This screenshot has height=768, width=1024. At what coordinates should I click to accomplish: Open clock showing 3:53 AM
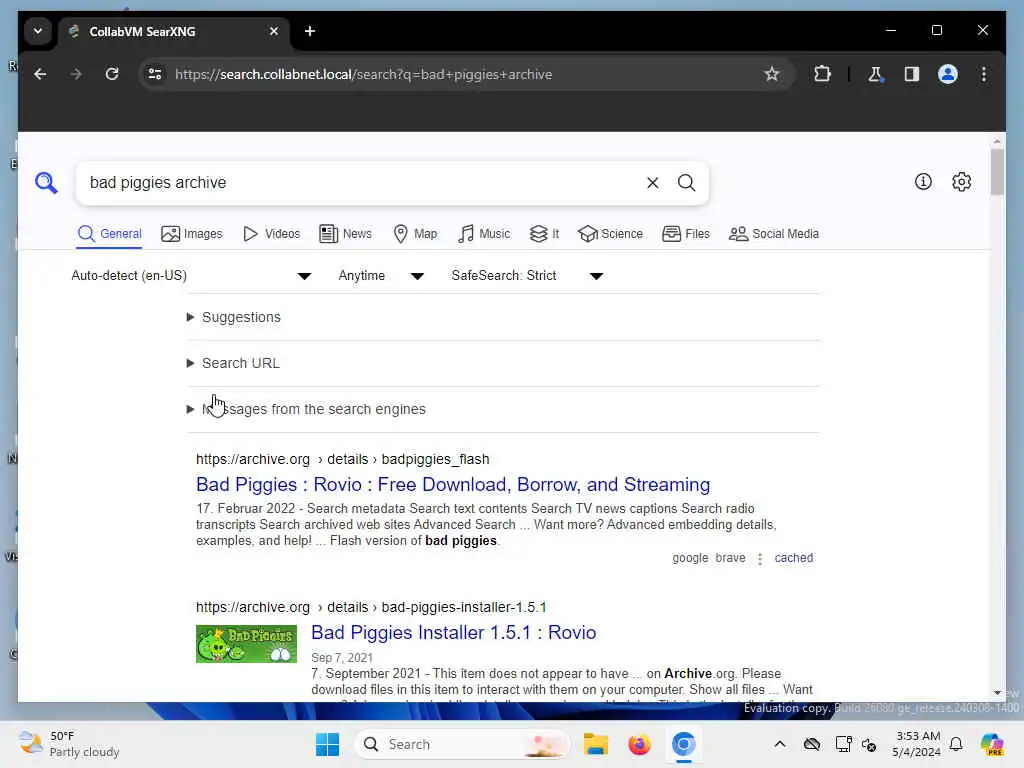tap(917, 744)
